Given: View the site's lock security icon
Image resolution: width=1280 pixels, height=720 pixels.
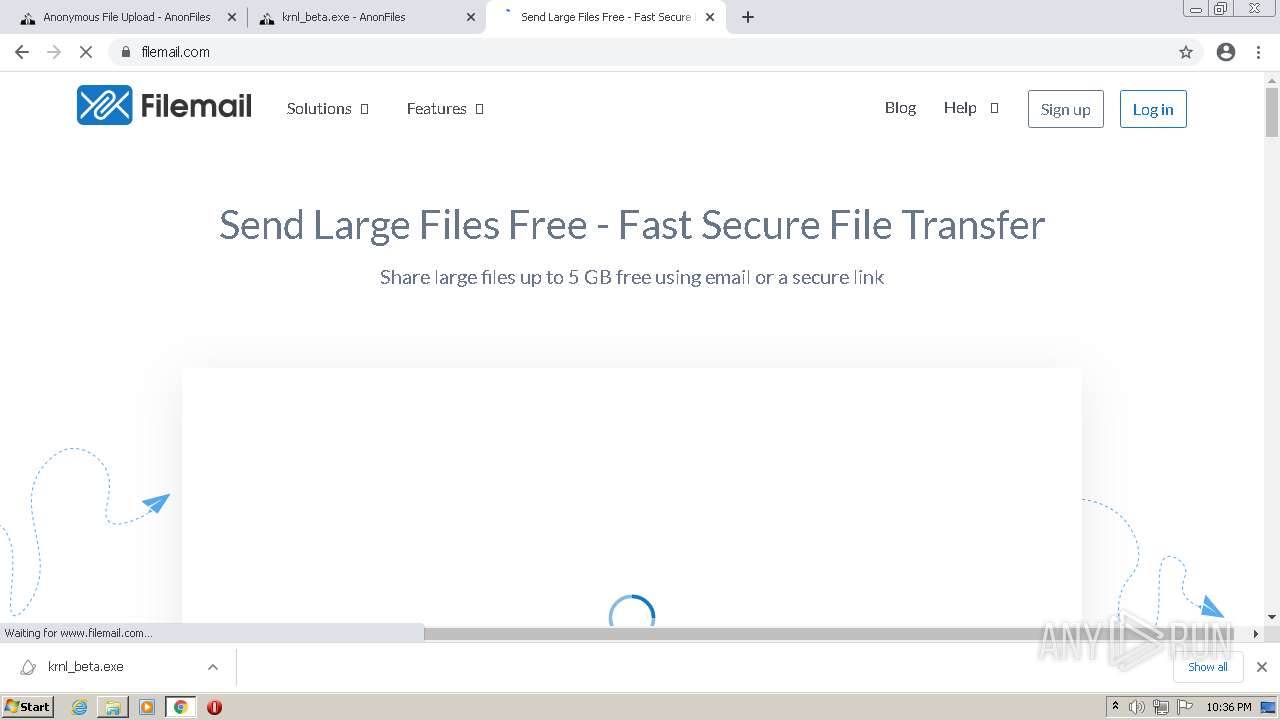Looking at the screenshot, I should 125,52.
